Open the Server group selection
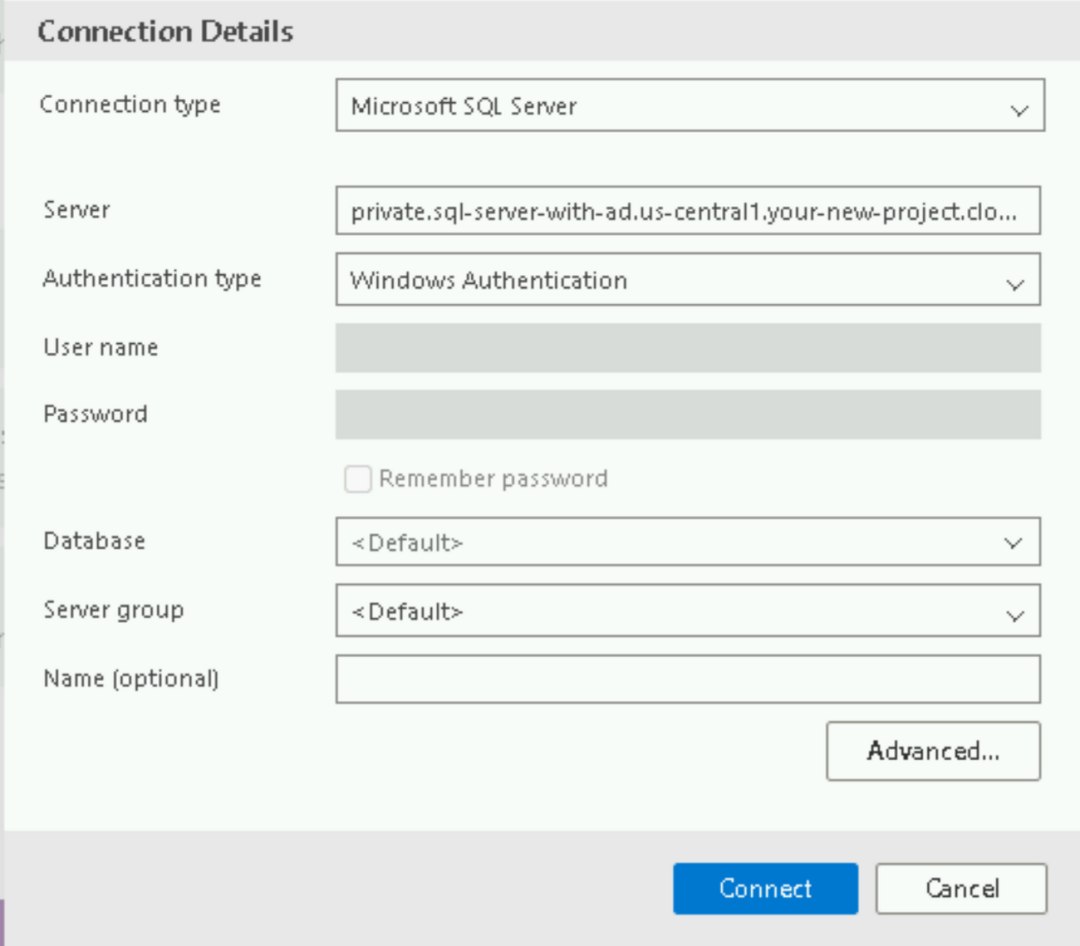The width and height of the screenshot is (1080, 946). pyautogui.click(x=690, y=611)
